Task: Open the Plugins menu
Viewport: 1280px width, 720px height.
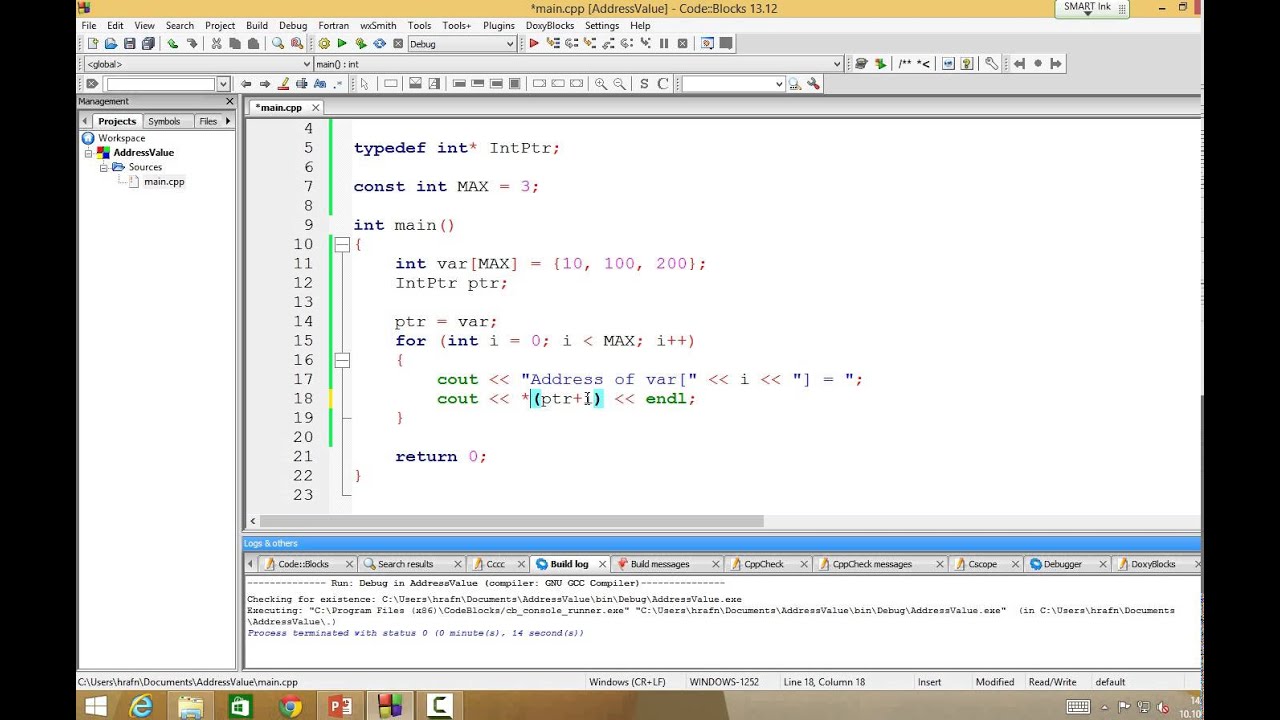Action: [498, 25]
